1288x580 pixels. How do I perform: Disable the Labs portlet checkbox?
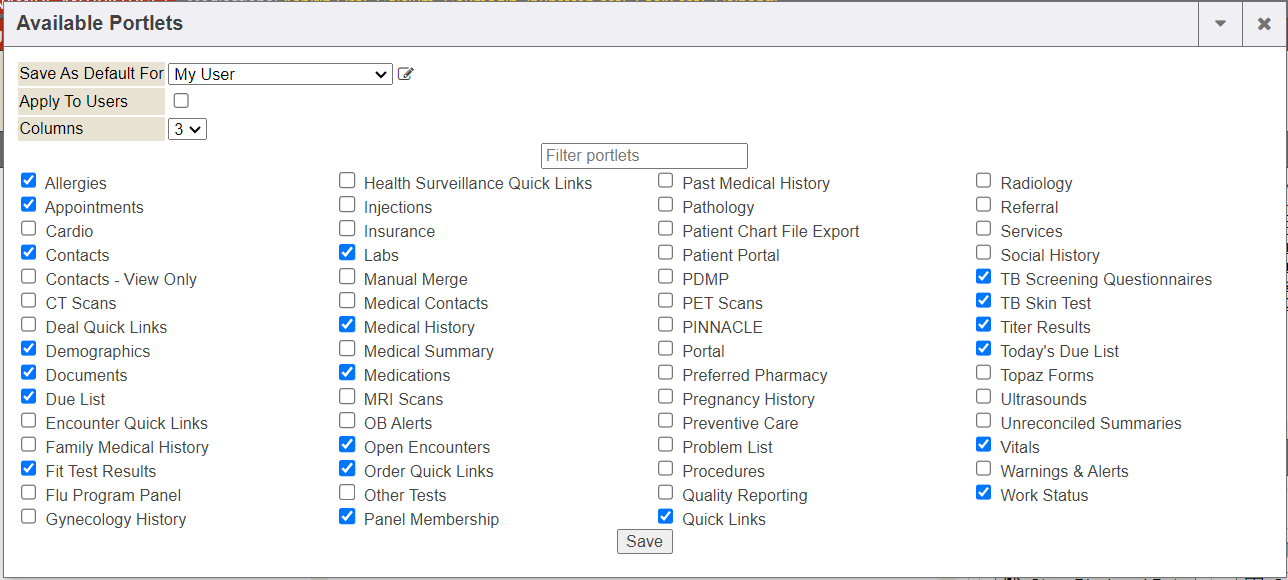point(347,253)
